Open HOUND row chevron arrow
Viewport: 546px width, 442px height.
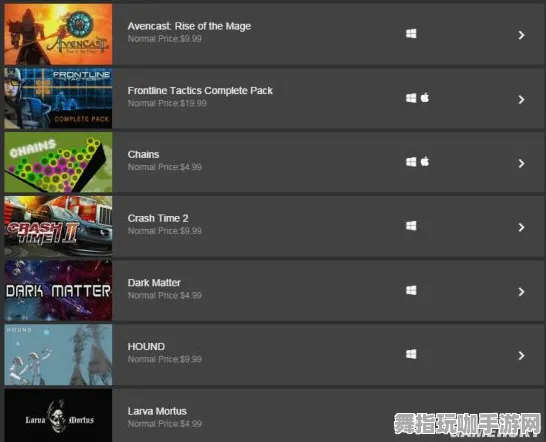point(521,356)
